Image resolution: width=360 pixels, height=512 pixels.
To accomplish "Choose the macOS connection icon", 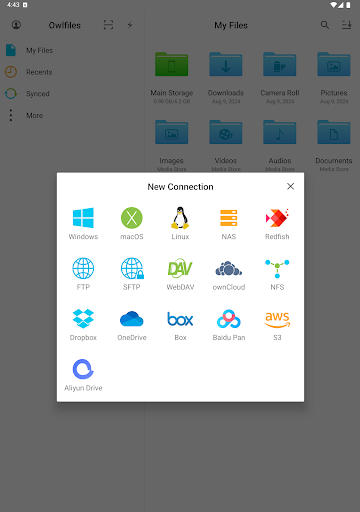I will (132, 223).
